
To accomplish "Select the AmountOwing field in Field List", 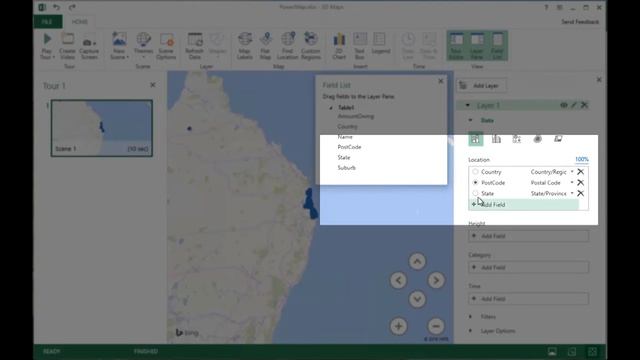I will [x=356, y=116].
